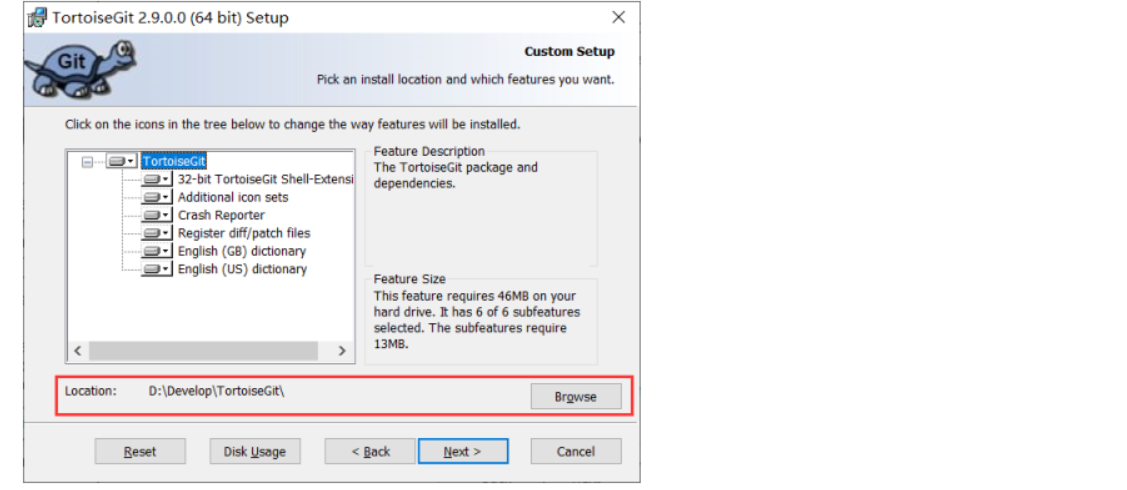1127x490 pixels.
Task: Select the Crash Reporter row
Action: tap(221, 216)
